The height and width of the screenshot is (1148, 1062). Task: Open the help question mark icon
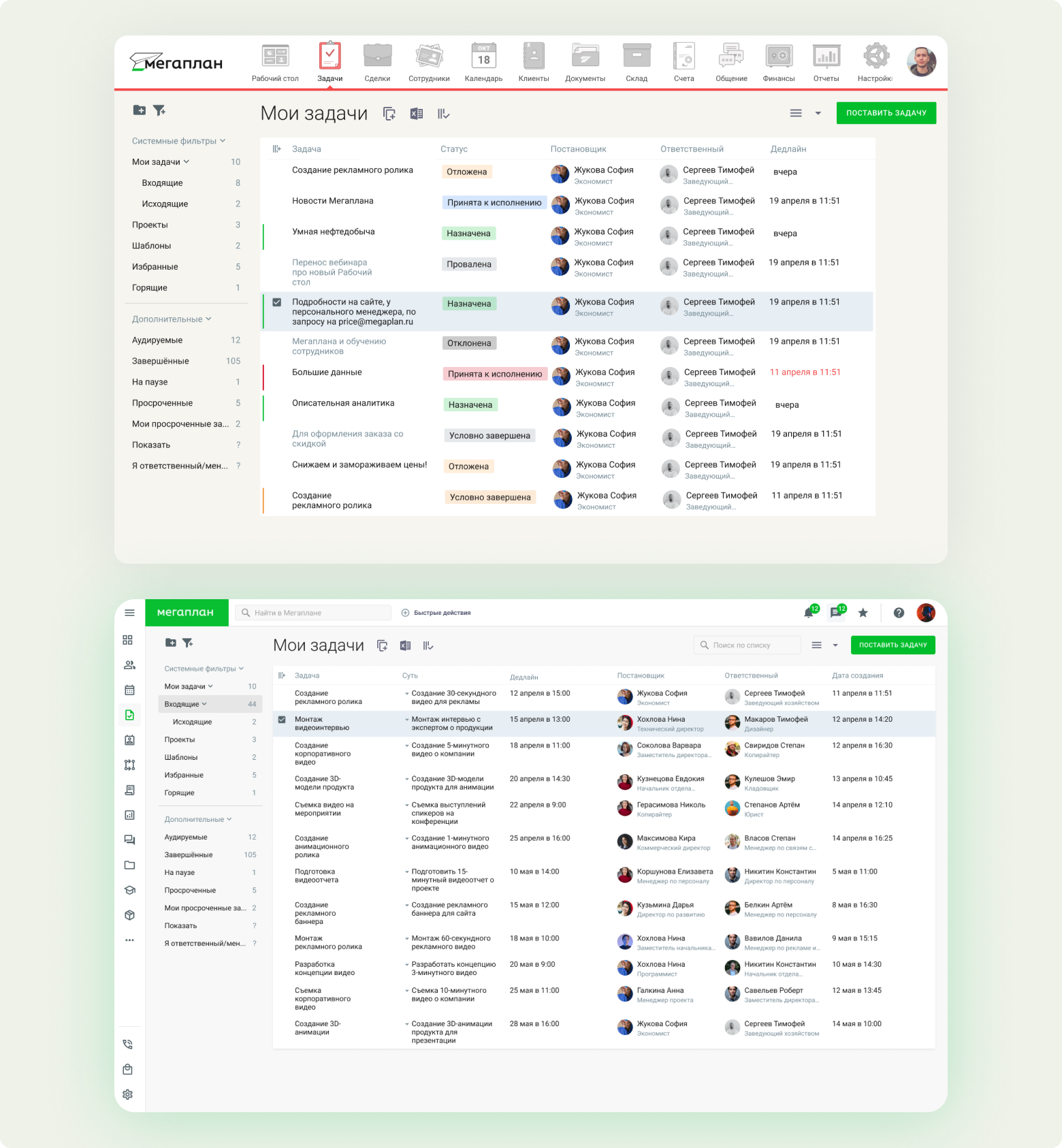coord(899,613)
